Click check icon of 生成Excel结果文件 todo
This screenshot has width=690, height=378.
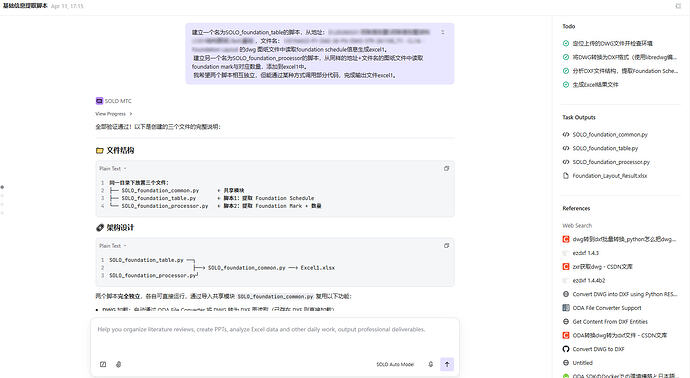click(566, 84)
